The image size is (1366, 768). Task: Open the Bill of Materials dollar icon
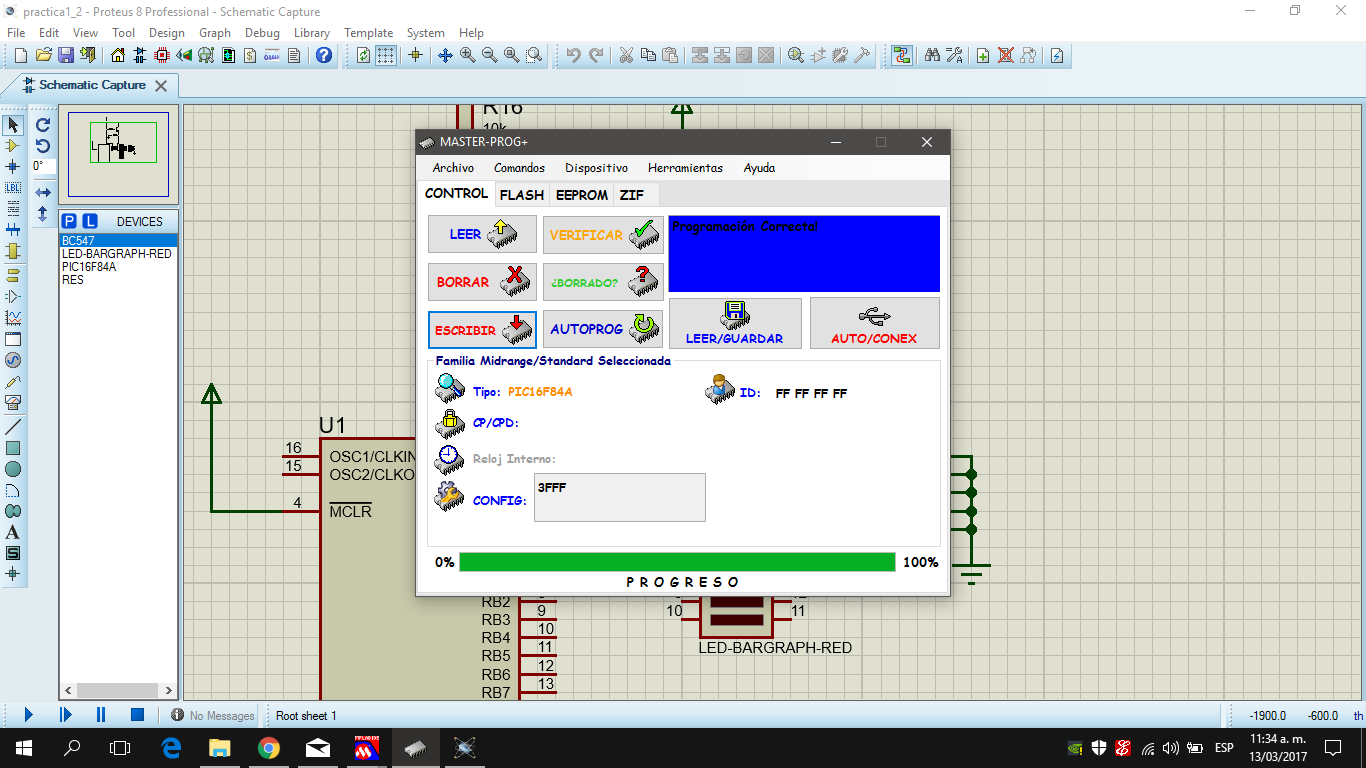[x=250, y=55]
